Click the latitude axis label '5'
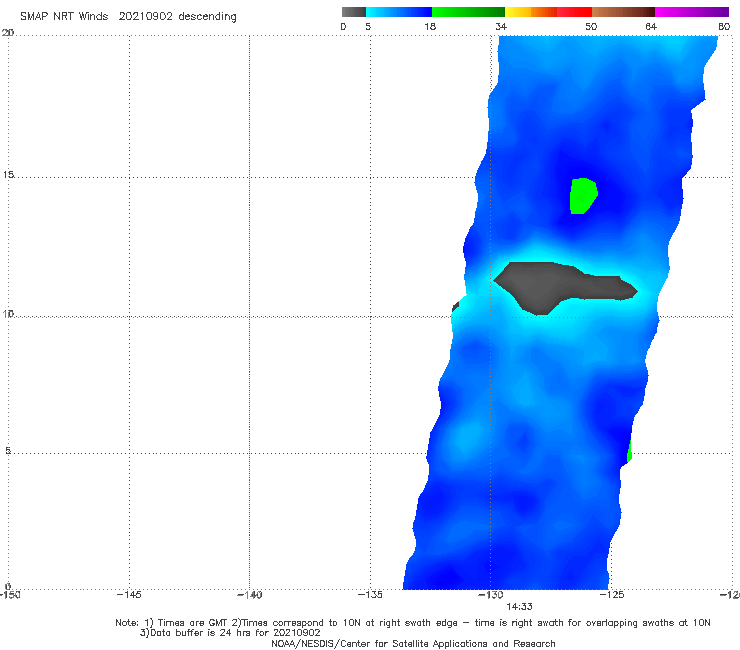The image size is (740, 650). [8, 450]
